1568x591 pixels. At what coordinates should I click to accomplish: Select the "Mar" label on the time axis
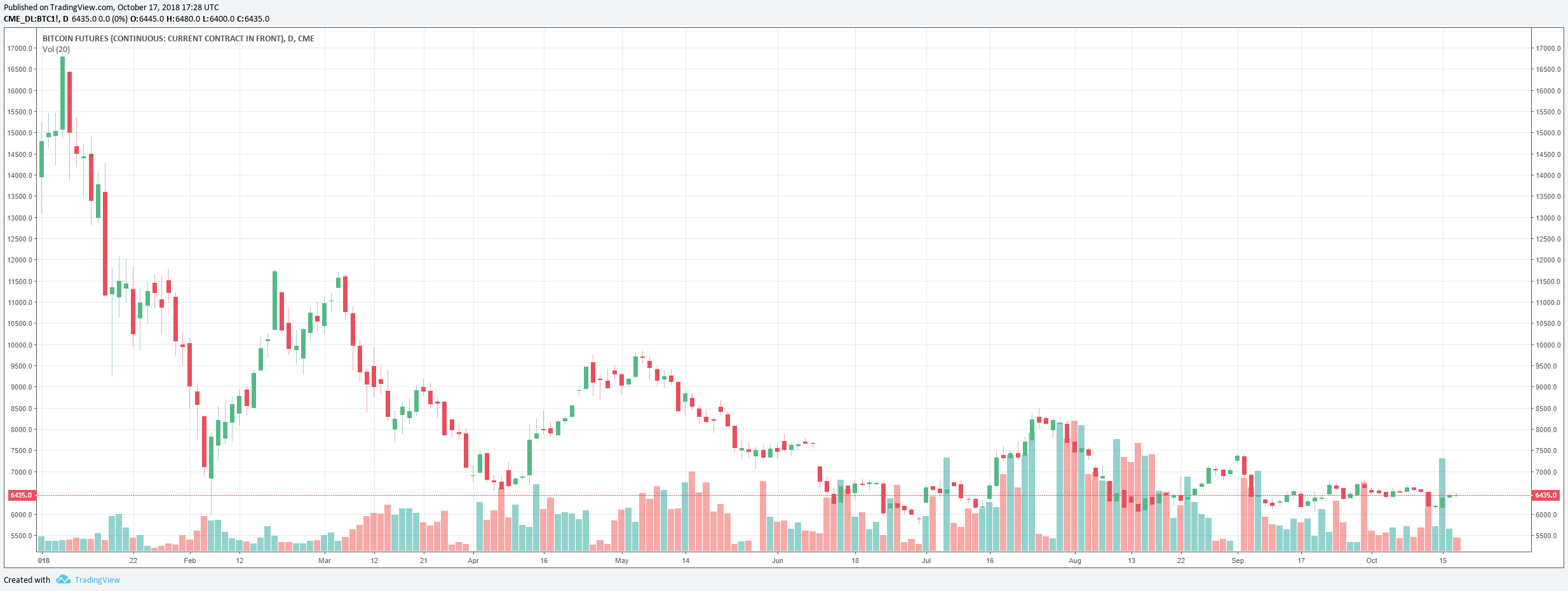click(x=325, y=560)
